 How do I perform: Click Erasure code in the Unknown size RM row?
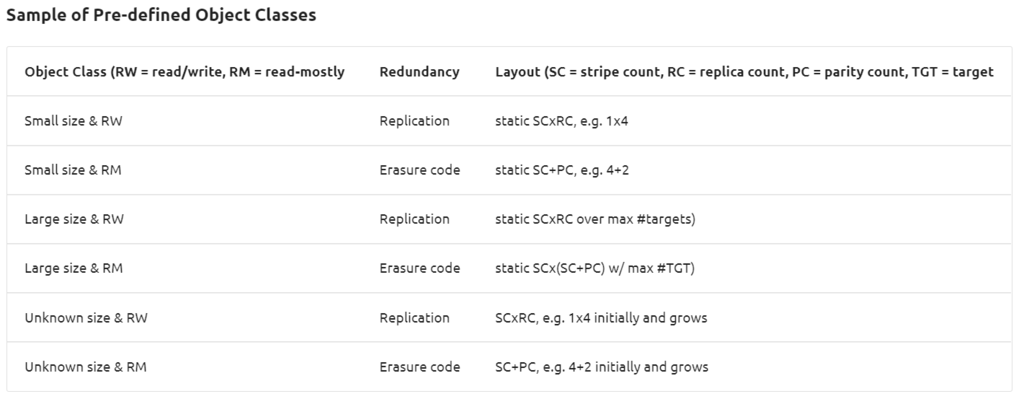pos(419,366)
